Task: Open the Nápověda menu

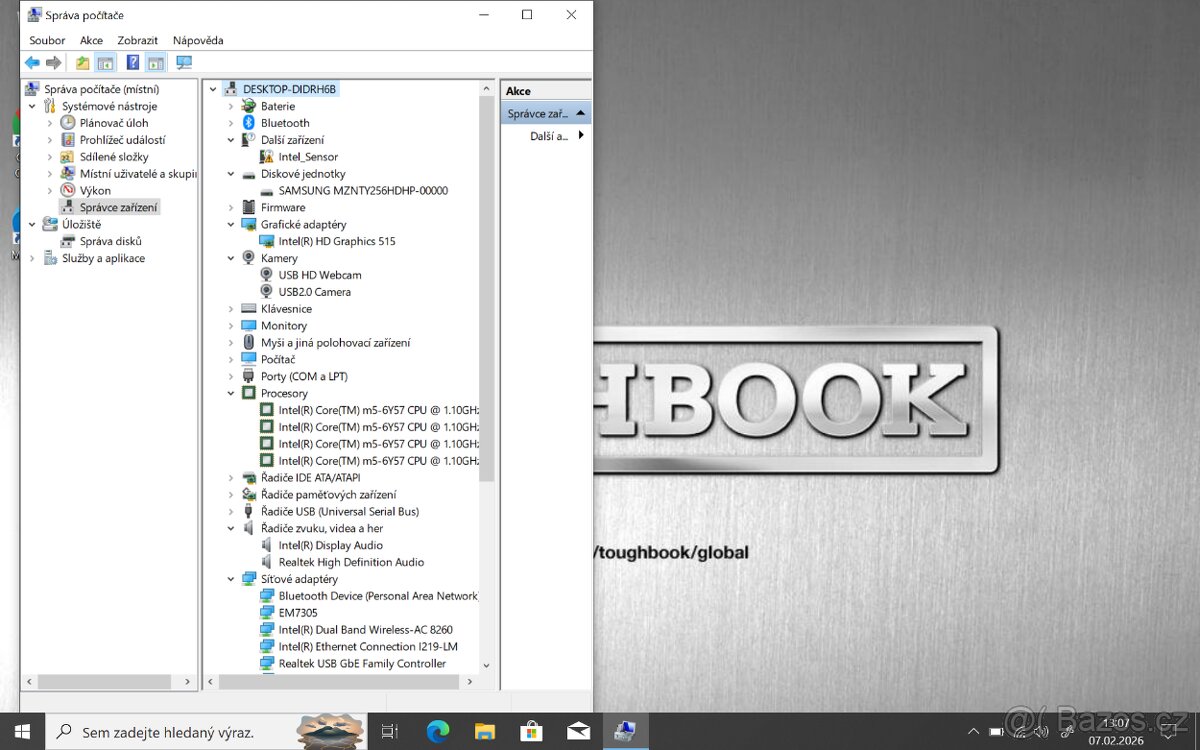Action: [197, 40]
